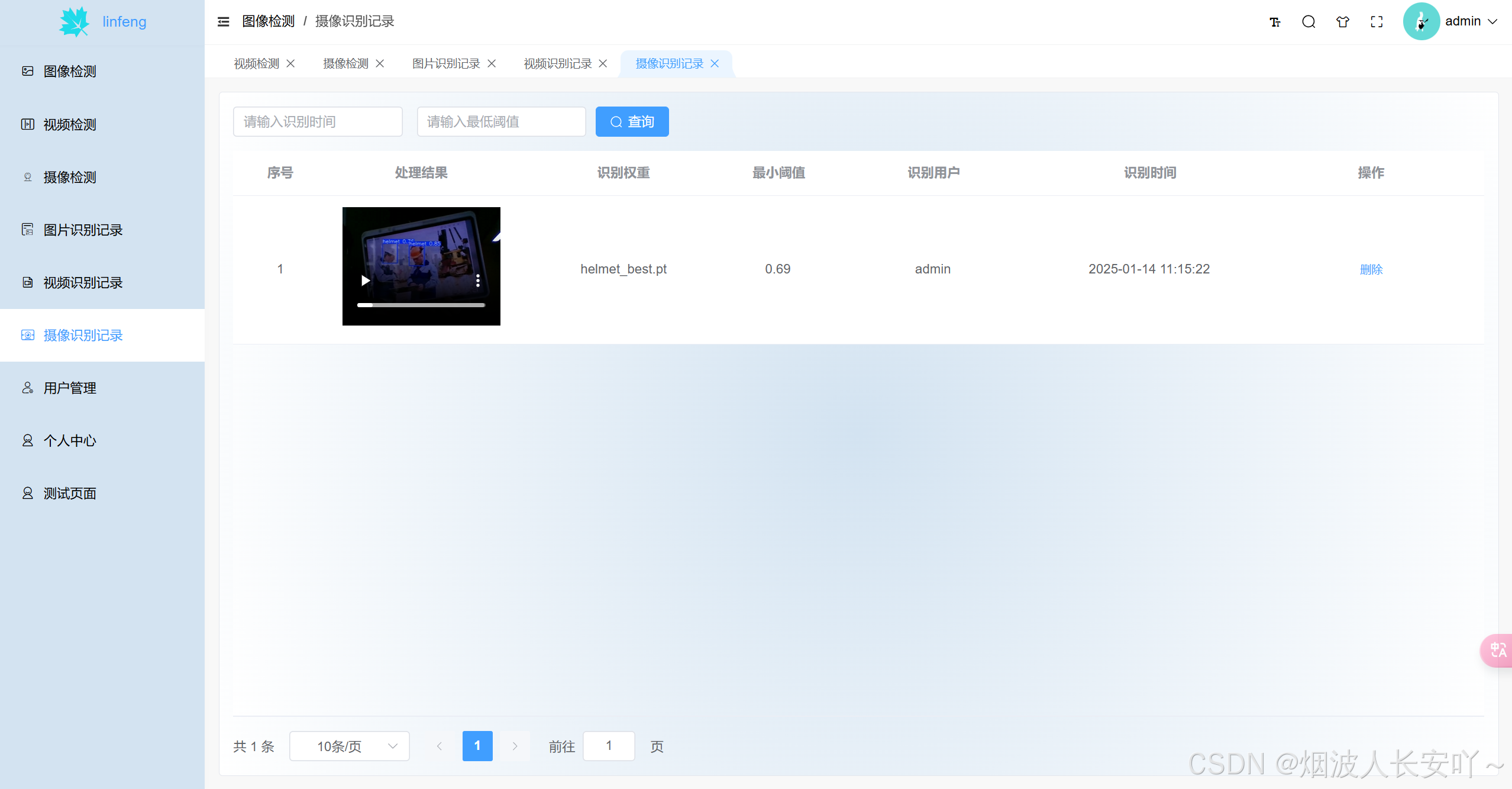Switch to the 视频识别记录 tab

click(557, 63)
